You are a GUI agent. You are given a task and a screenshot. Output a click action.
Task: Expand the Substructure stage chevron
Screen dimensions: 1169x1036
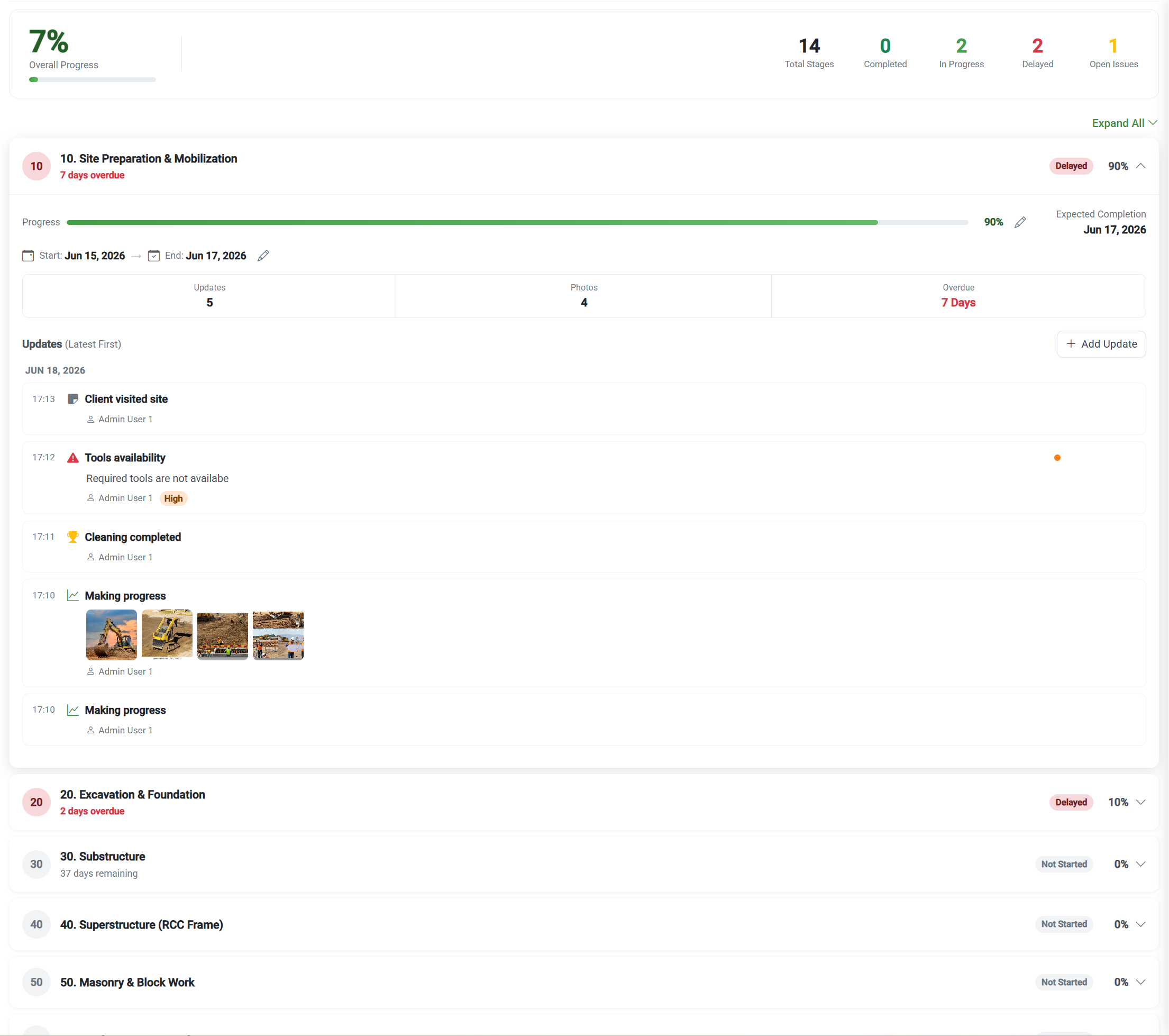[1140, 864]
